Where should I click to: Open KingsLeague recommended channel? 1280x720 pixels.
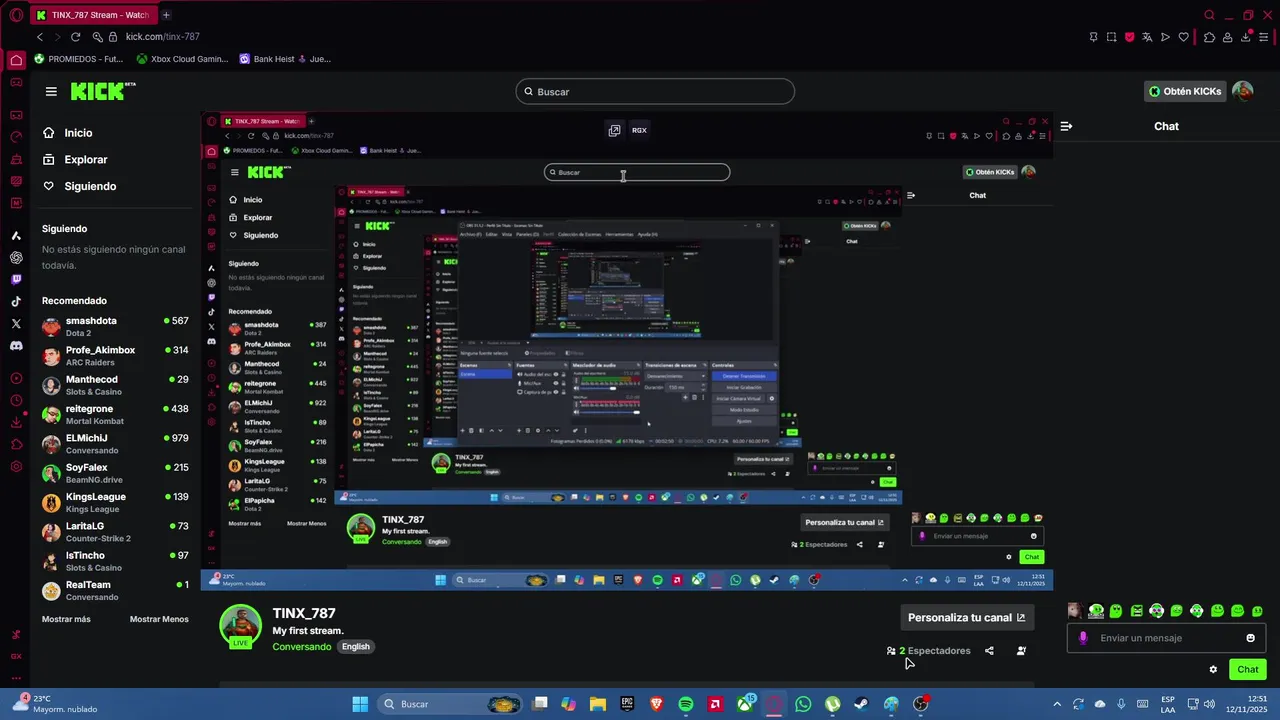point(115,502)
